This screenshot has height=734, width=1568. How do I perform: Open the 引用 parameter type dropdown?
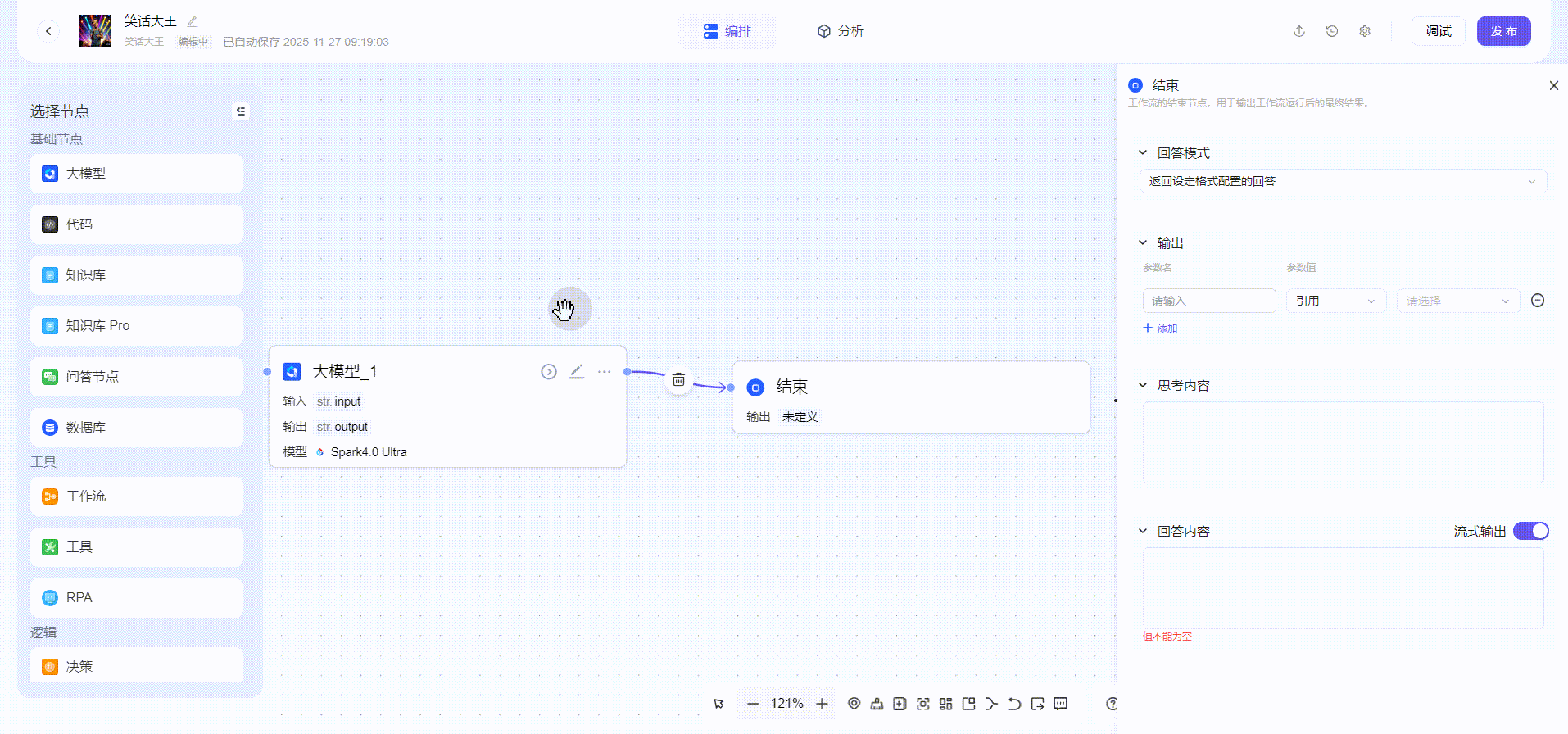pos(1335,301)
